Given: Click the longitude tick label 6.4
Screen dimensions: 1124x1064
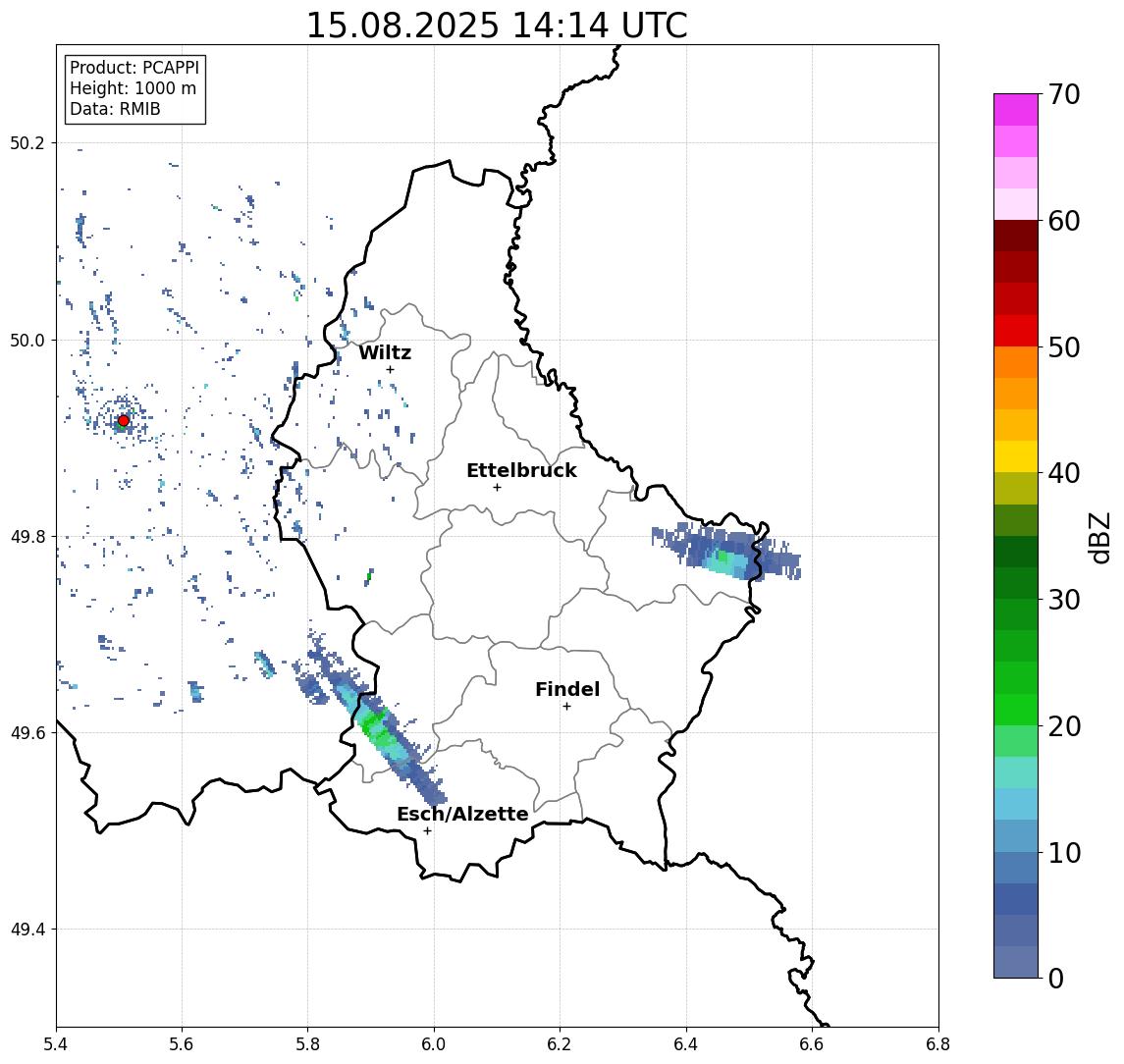Looking at the screenshot, I should (686, 1044).
